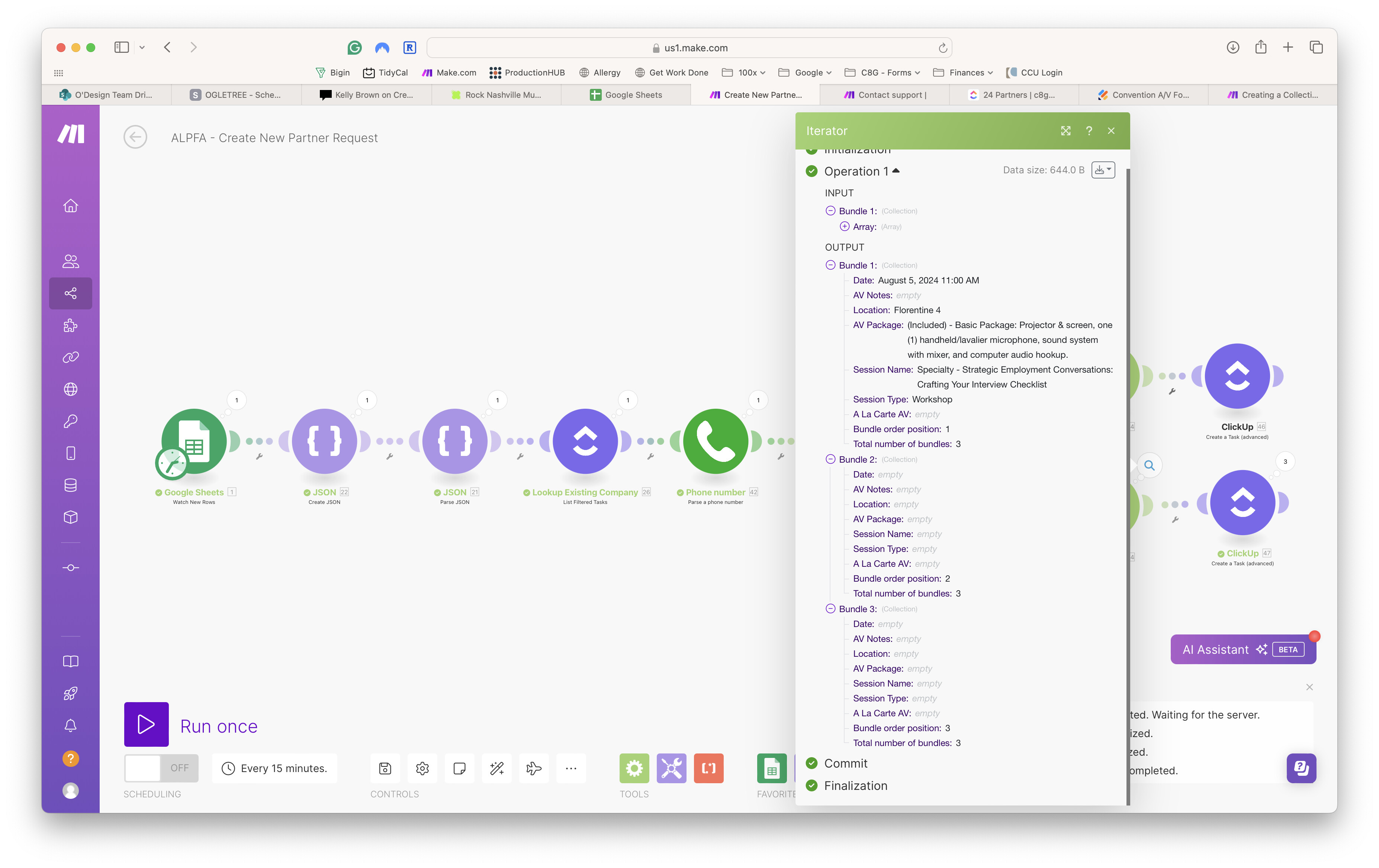Click the Lookup Existing Company ClickUp module
The image size is (1379, 868).
(x=585, y=441)
